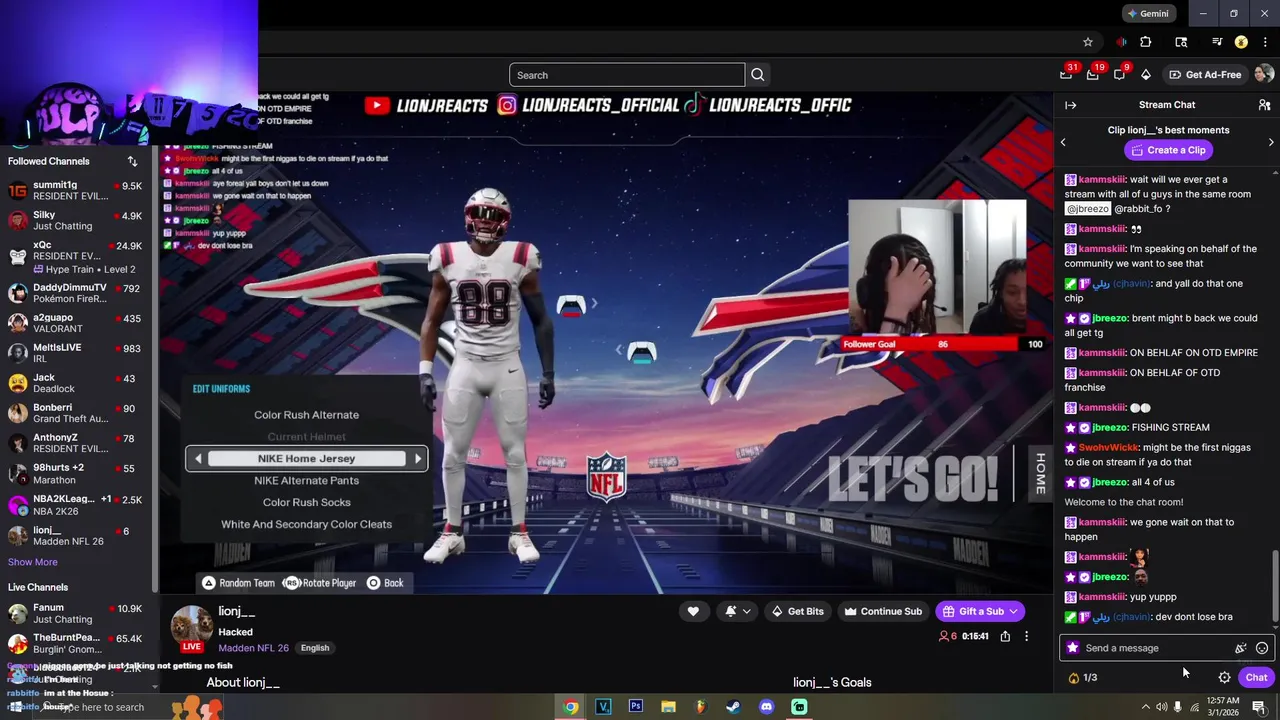
Task: Open File Explorer from the taskbar
Action: [668, 707]
